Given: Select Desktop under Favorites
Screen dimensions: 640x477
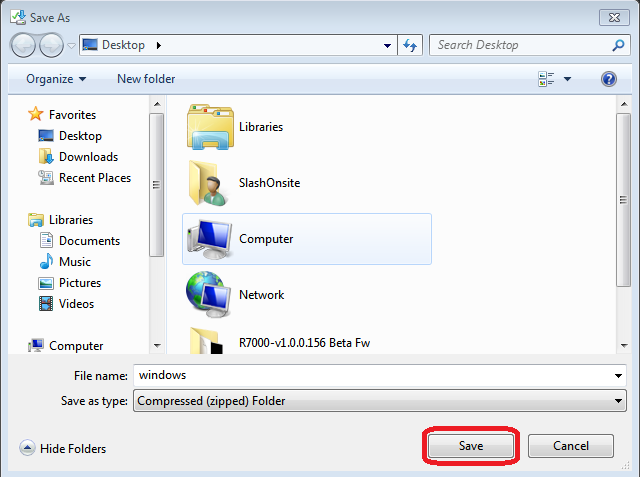Looking at the screenshot, I should 80,136.
